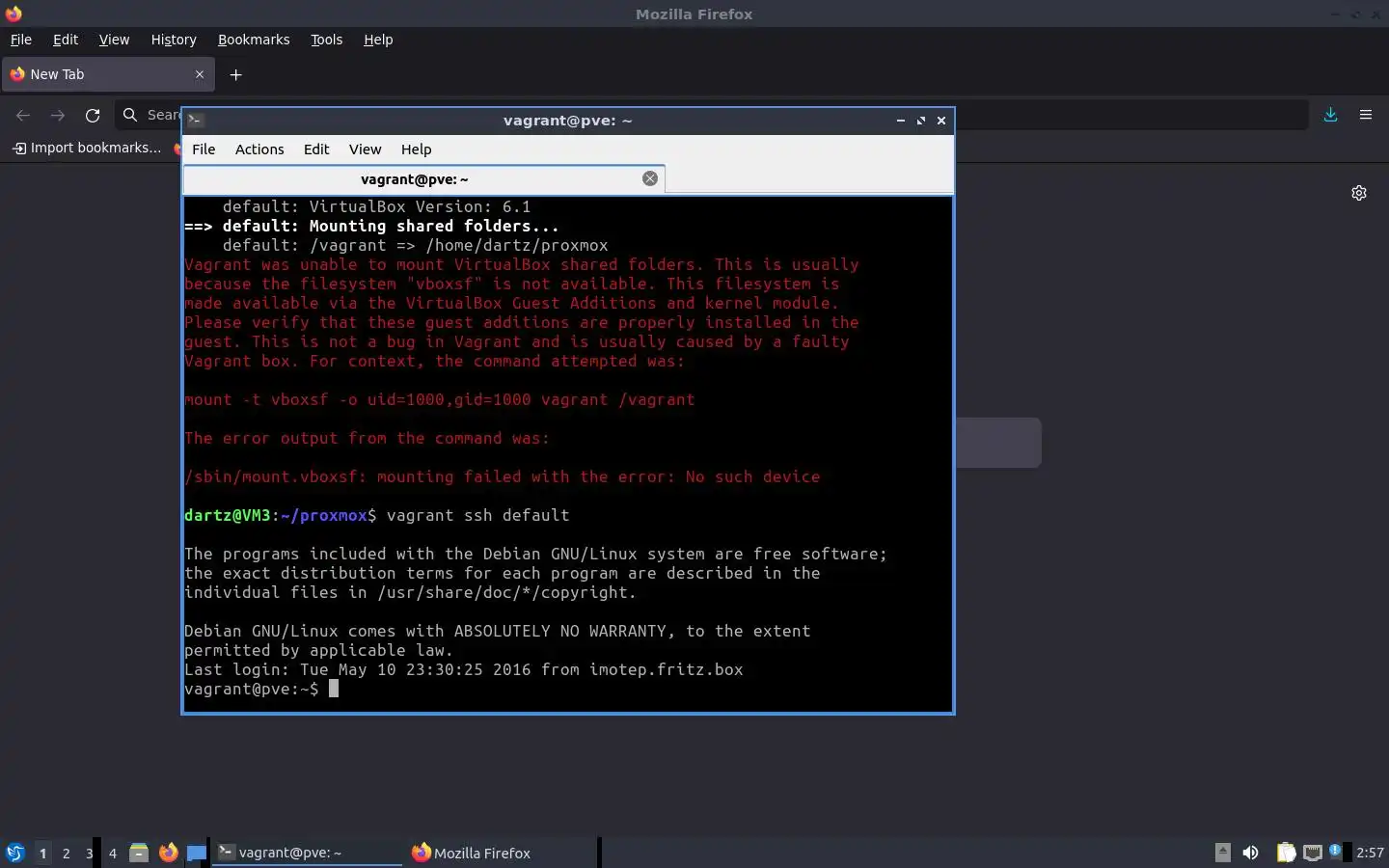1389x868 pixels.
Task: Open the clipboard manager tray icon
Action: tap(1286, 853)
